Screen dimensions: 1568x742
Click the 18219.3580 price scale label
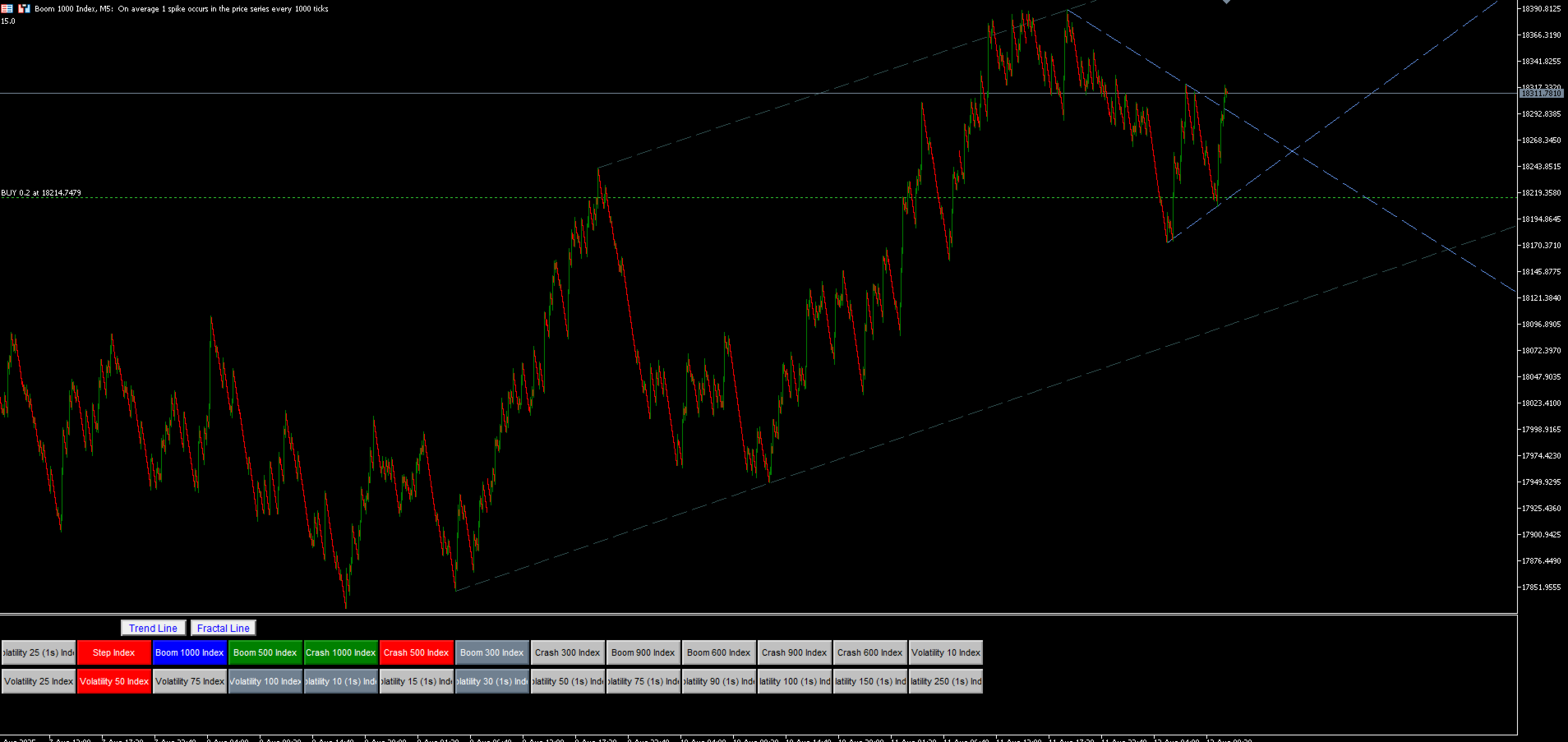[x=1541, y=193]
